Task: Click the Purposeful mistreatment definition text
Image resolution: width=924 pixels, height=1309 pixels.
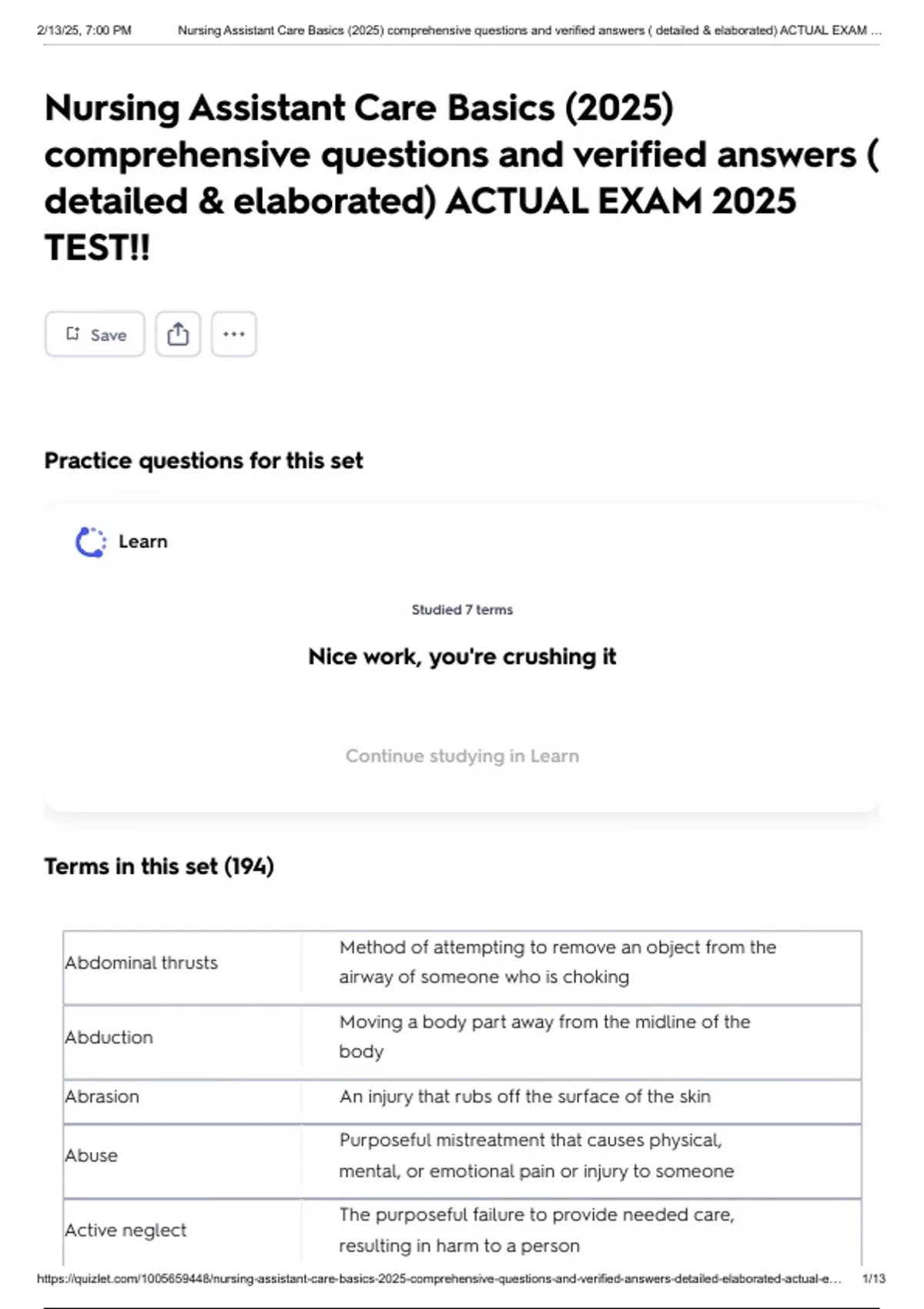Action: pos(536,1156)
